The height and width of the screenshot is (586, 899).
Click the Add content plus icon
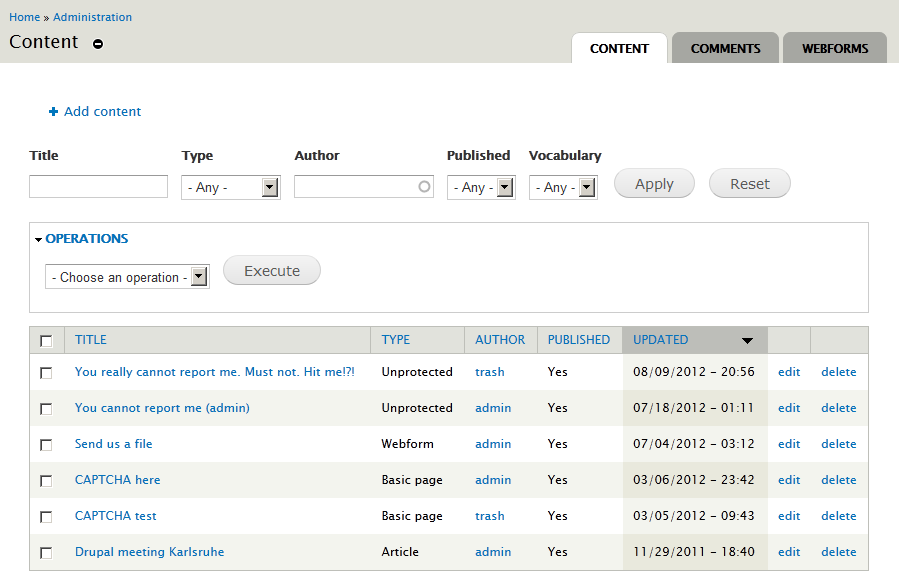(x=52, y=111)
